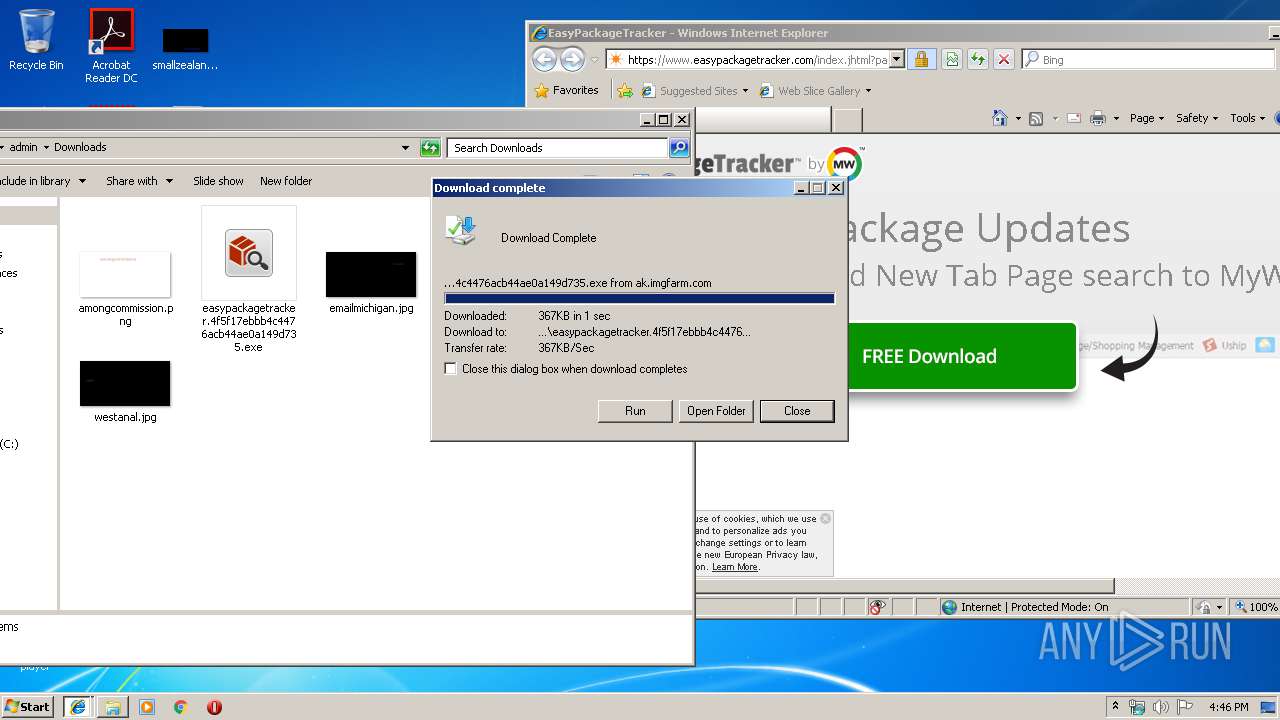Click the download progress bar
This screenshot has width=1280, height=720.
coord(639,298)
